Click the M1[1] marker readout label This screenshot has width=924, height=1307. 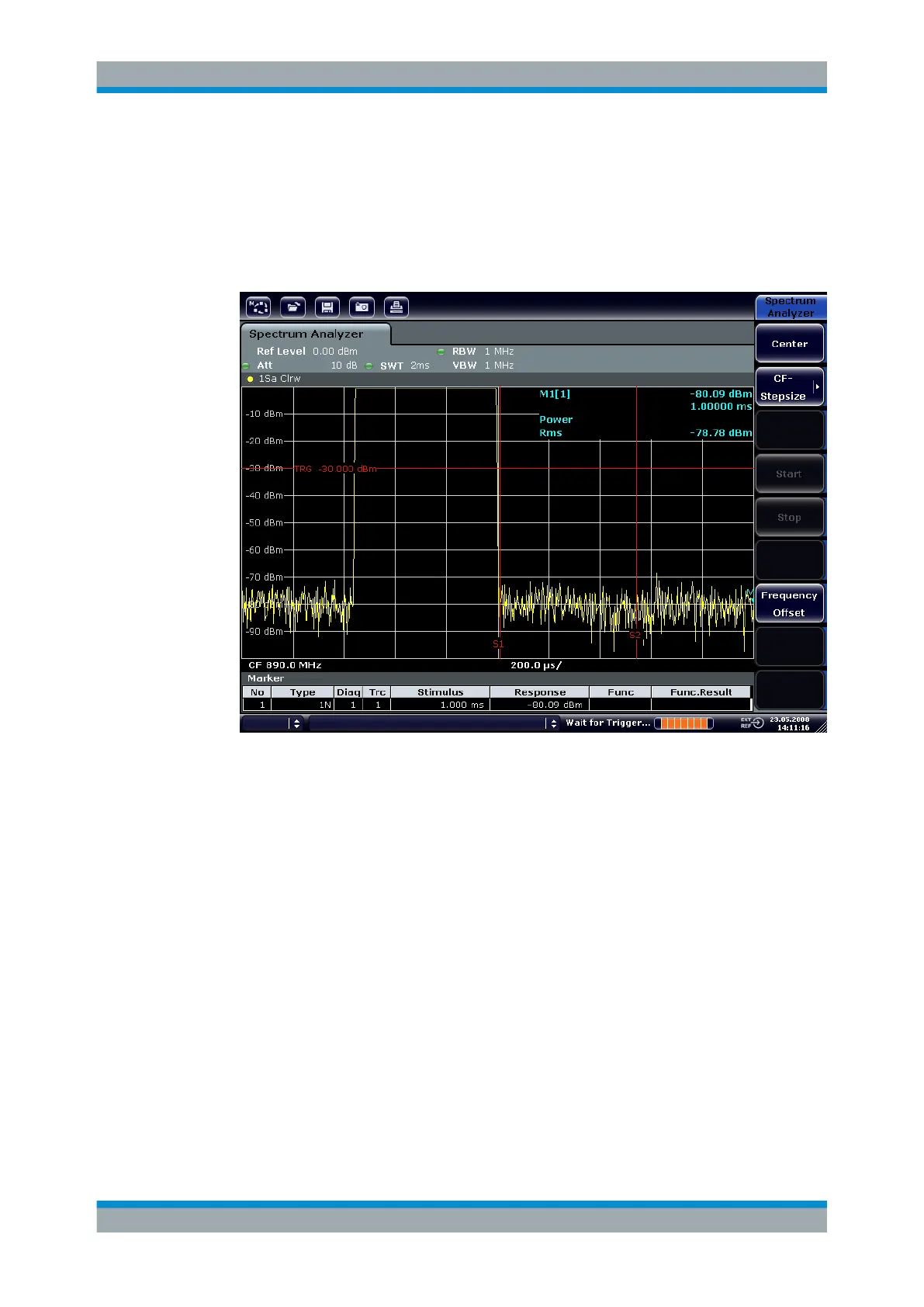[555, 394]
